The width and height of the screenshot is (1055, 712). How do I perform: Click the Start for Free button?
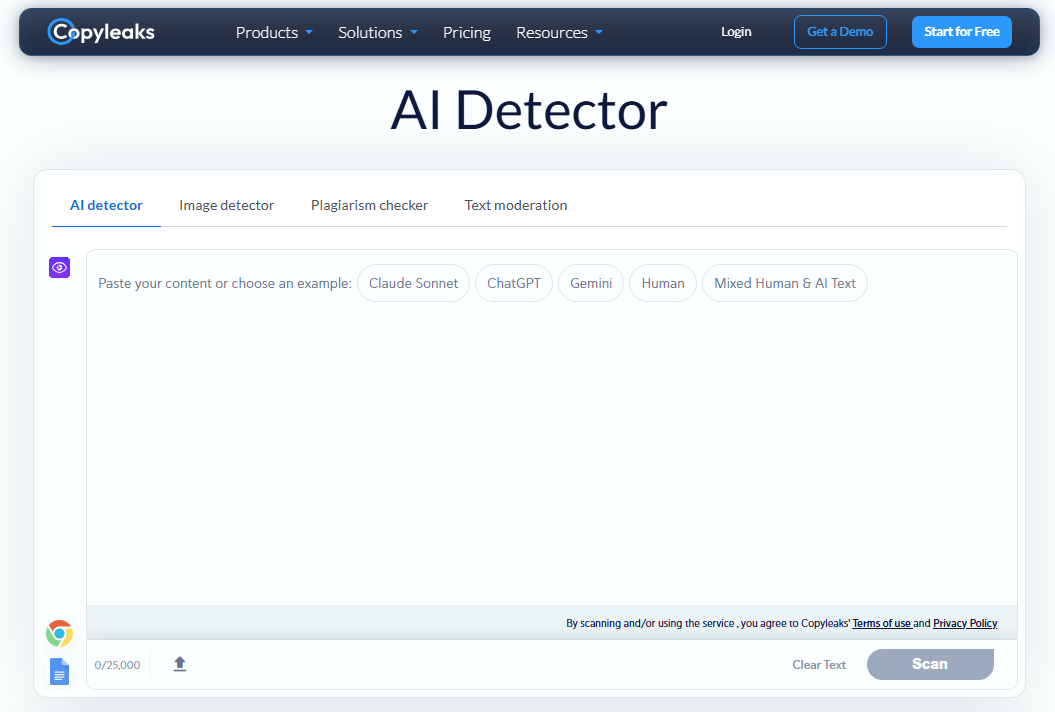tap(961, 32)
